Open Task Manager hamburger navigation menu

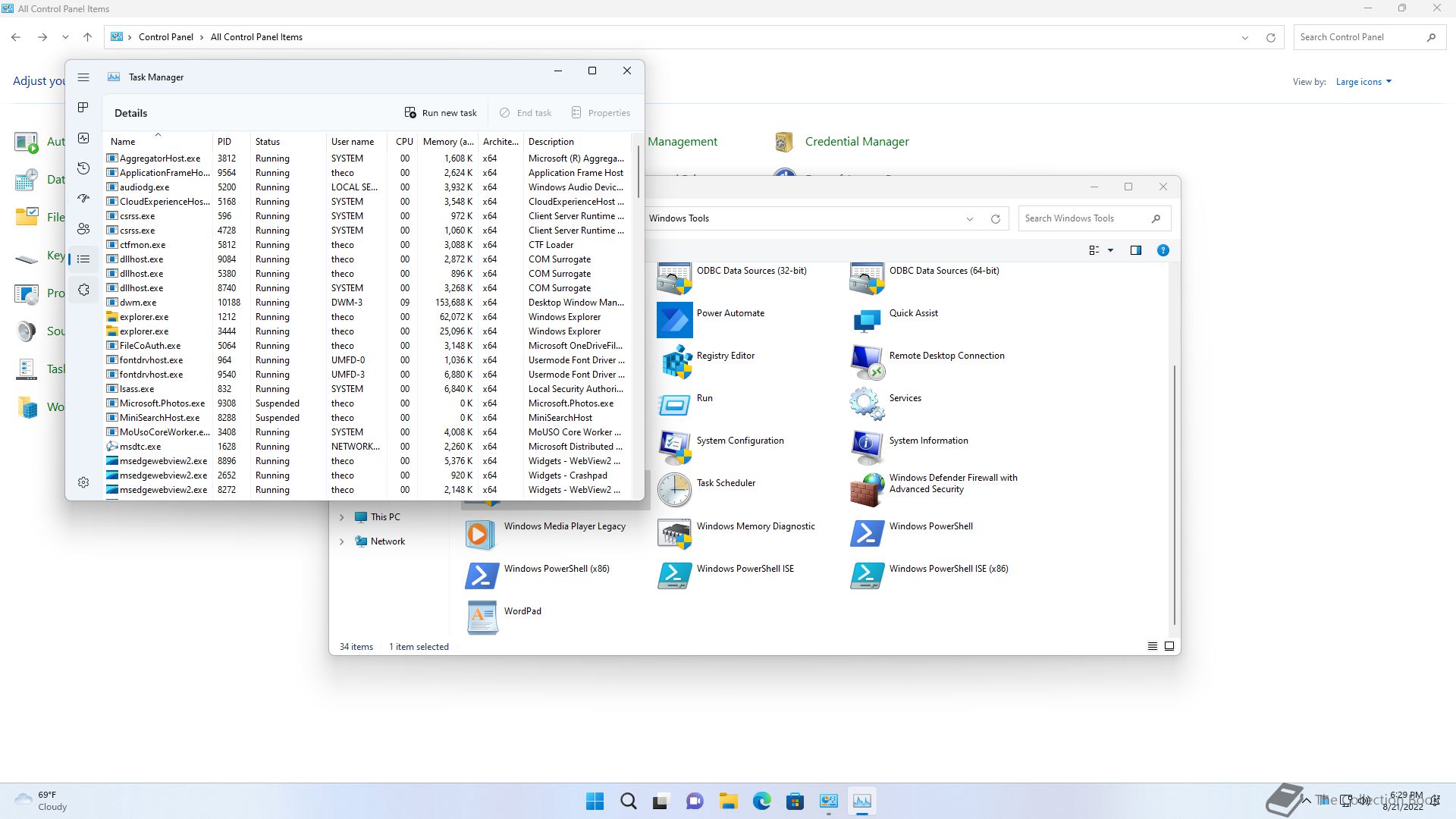83,77
